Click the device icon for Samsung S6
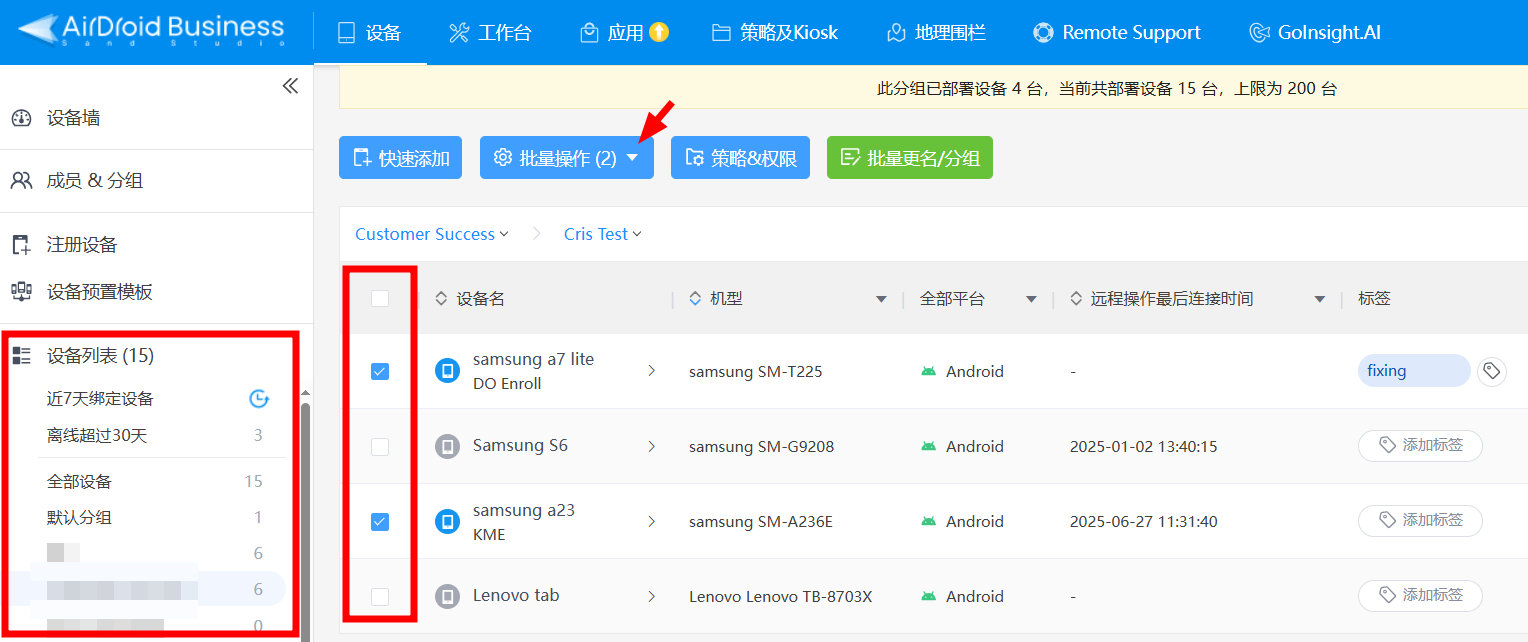This screenshot has height=642, width=1528. pos(447,446)
